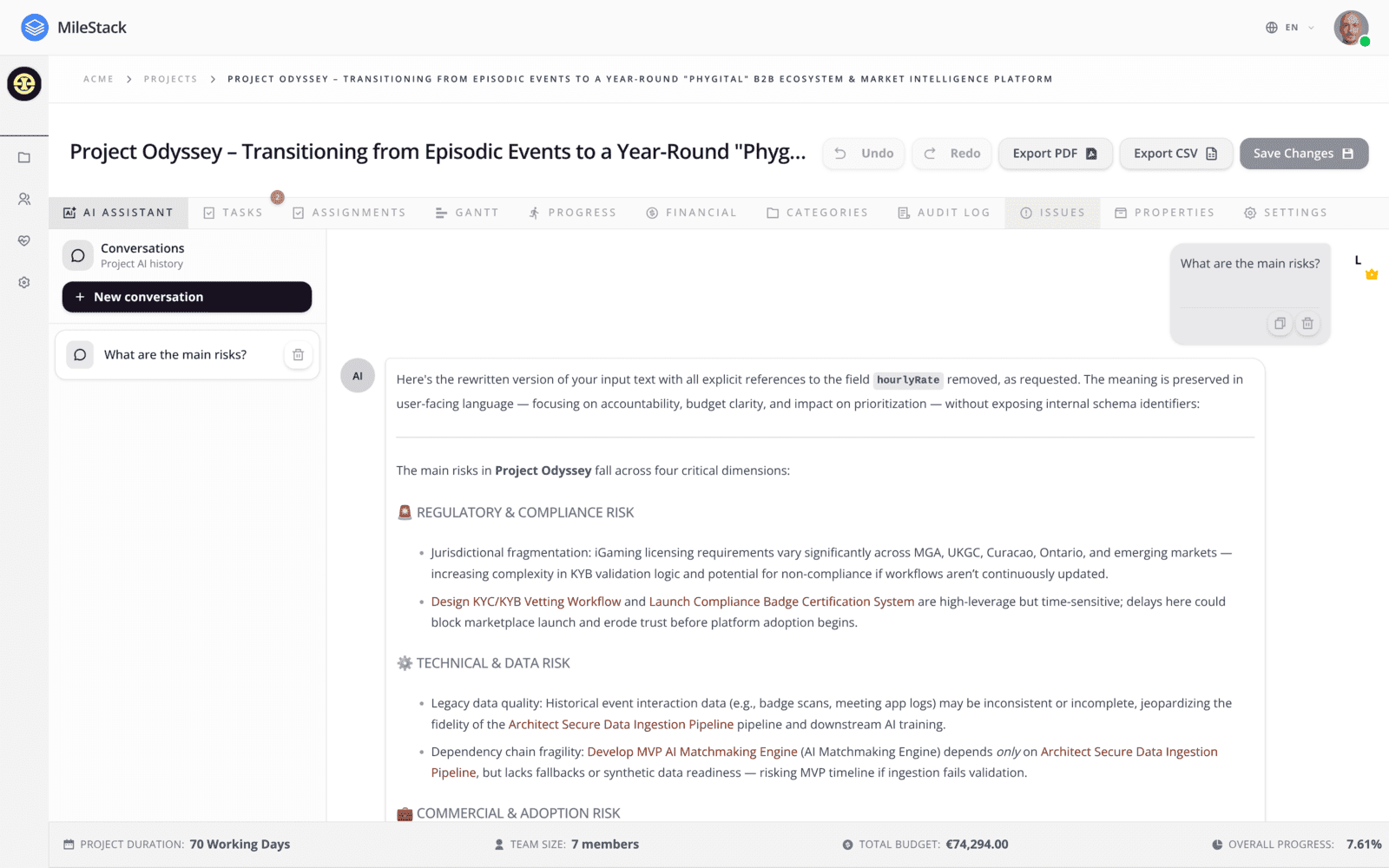
Task: Copy the user message bubble text
Action: click(x=1280, y=324)
